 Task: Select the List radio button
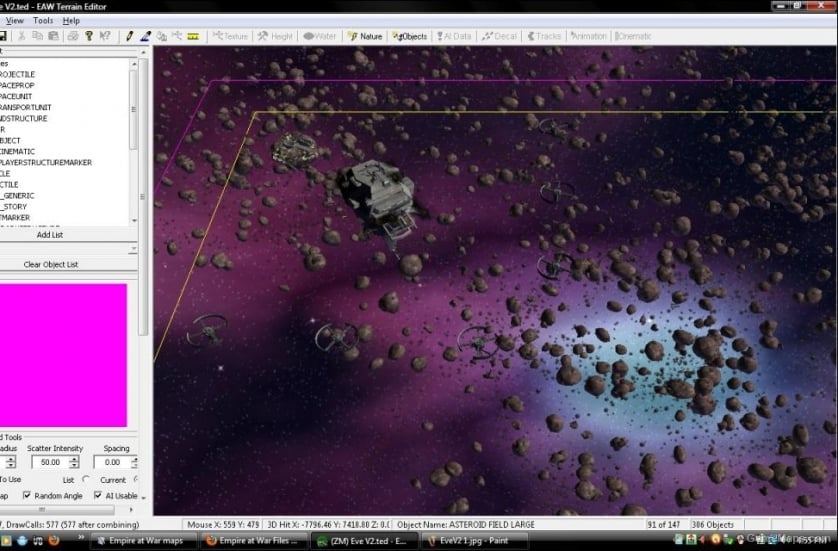pos(86,479)
